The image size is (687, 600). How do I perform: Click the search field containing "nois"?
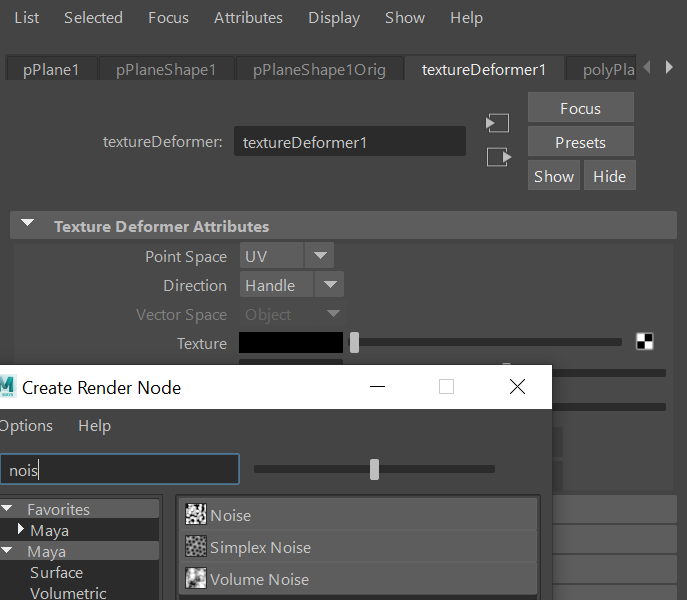tap(120, 469)
